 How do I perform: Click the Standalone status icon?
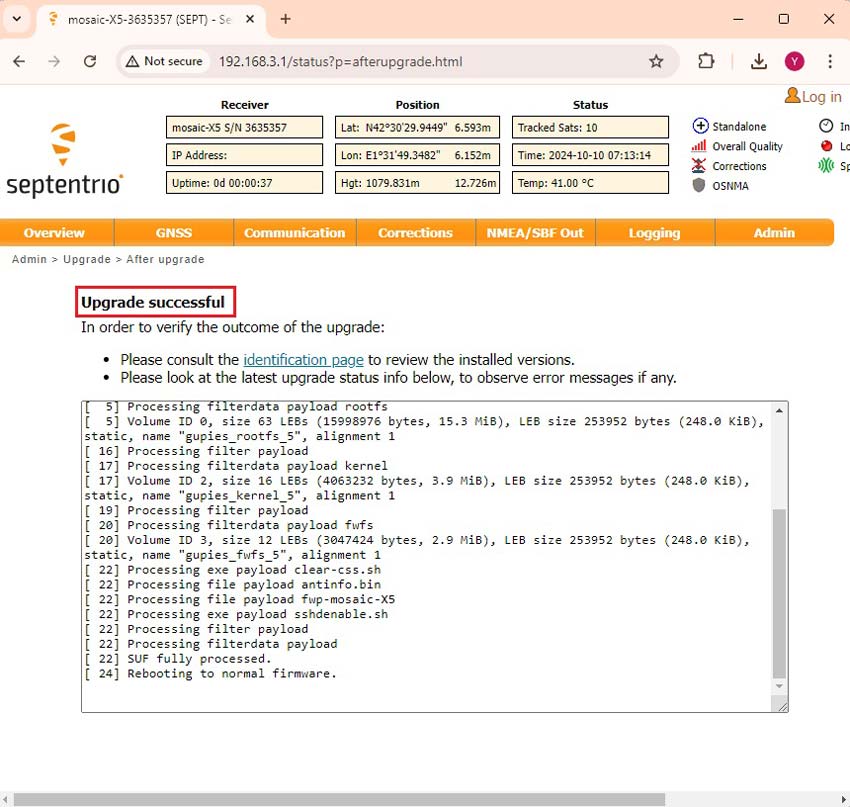[700, 126]
